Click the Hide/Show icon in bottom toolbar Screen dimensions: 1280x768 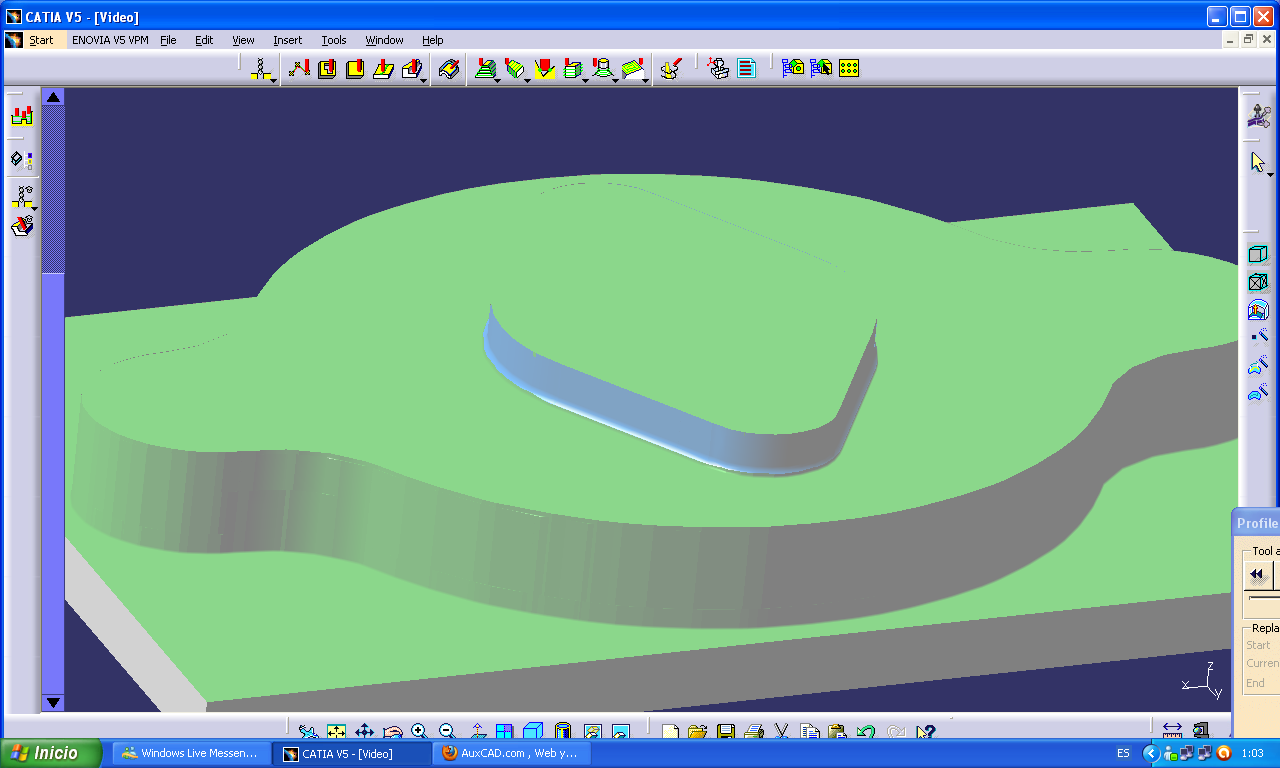coord(592,732)
